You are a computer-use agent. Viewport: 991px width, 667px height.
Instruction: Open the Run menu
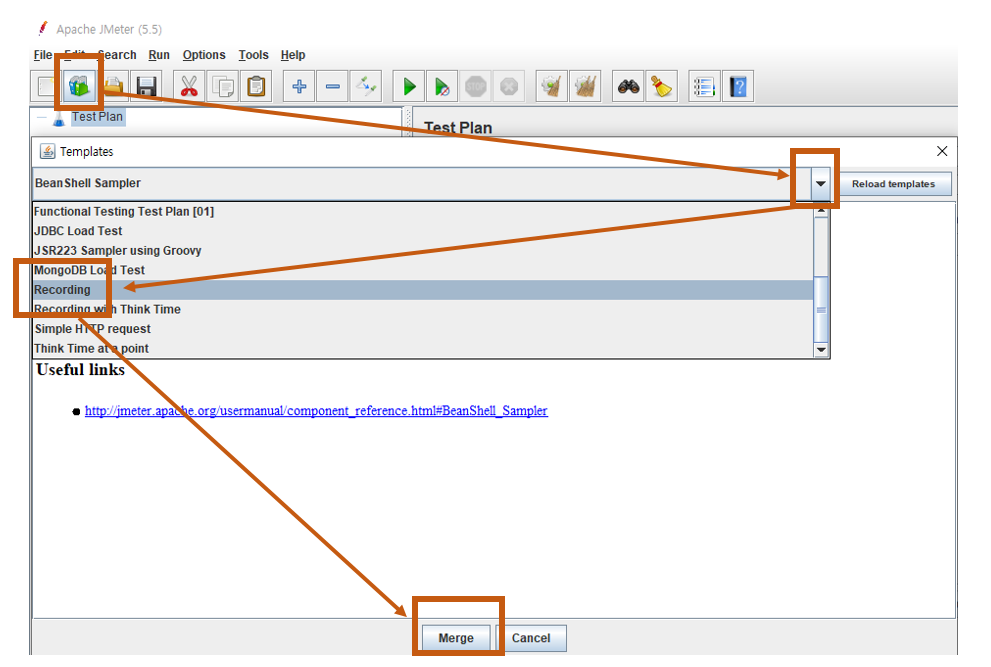pos(159,55)
